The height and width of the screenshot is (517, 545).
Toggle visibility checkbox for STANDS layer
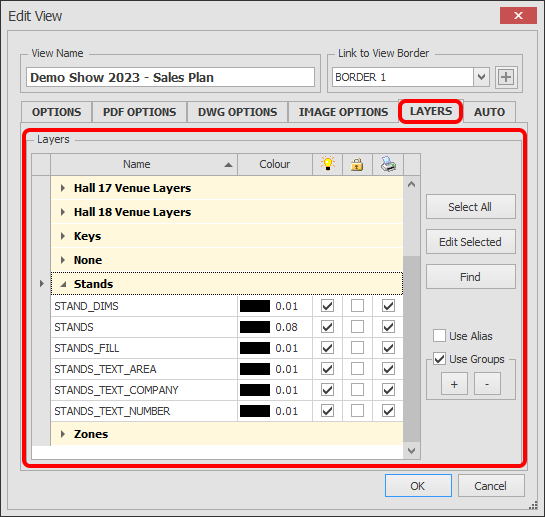tap(327, 327)
